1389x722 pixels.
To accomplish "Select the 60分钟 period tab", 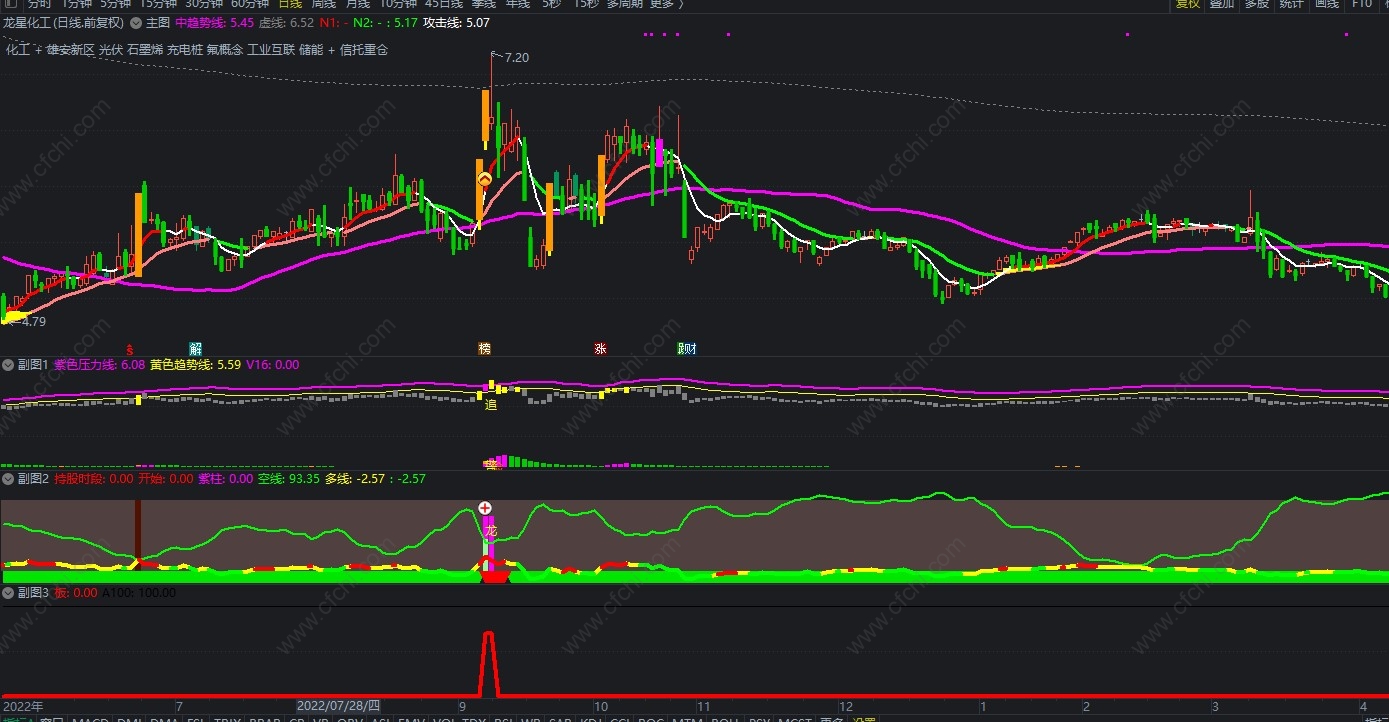I will point(250,4).
